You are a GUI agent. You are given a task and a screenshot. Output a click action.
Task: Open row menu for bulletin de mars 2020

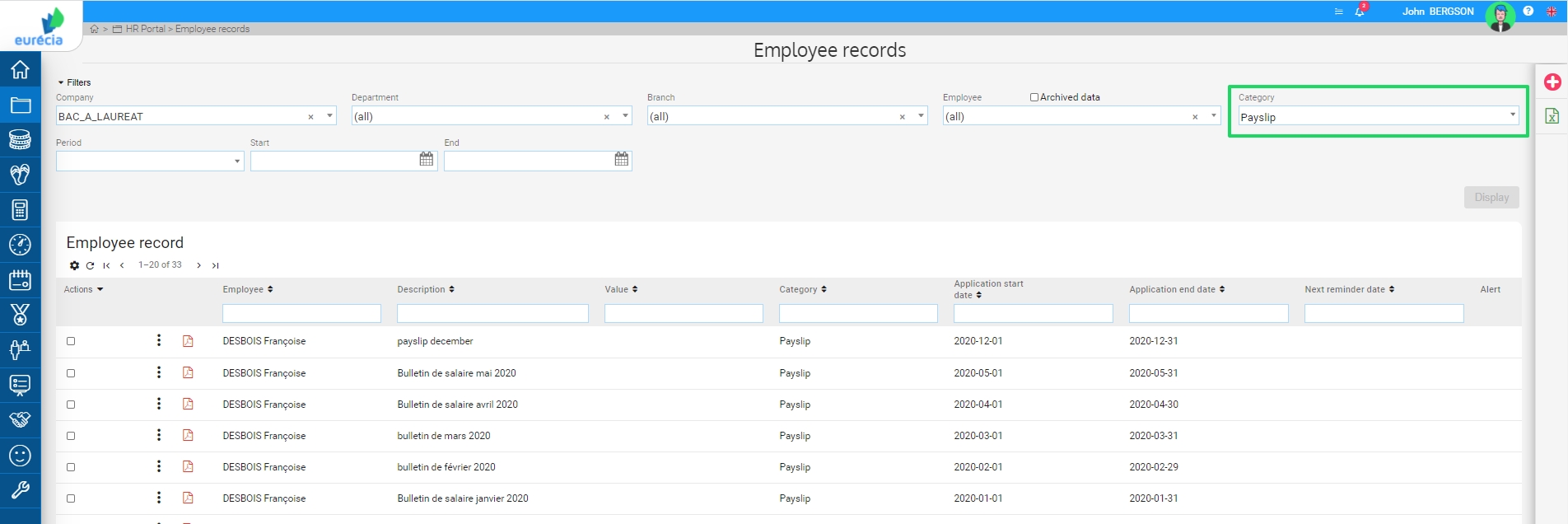click(159, 435)
